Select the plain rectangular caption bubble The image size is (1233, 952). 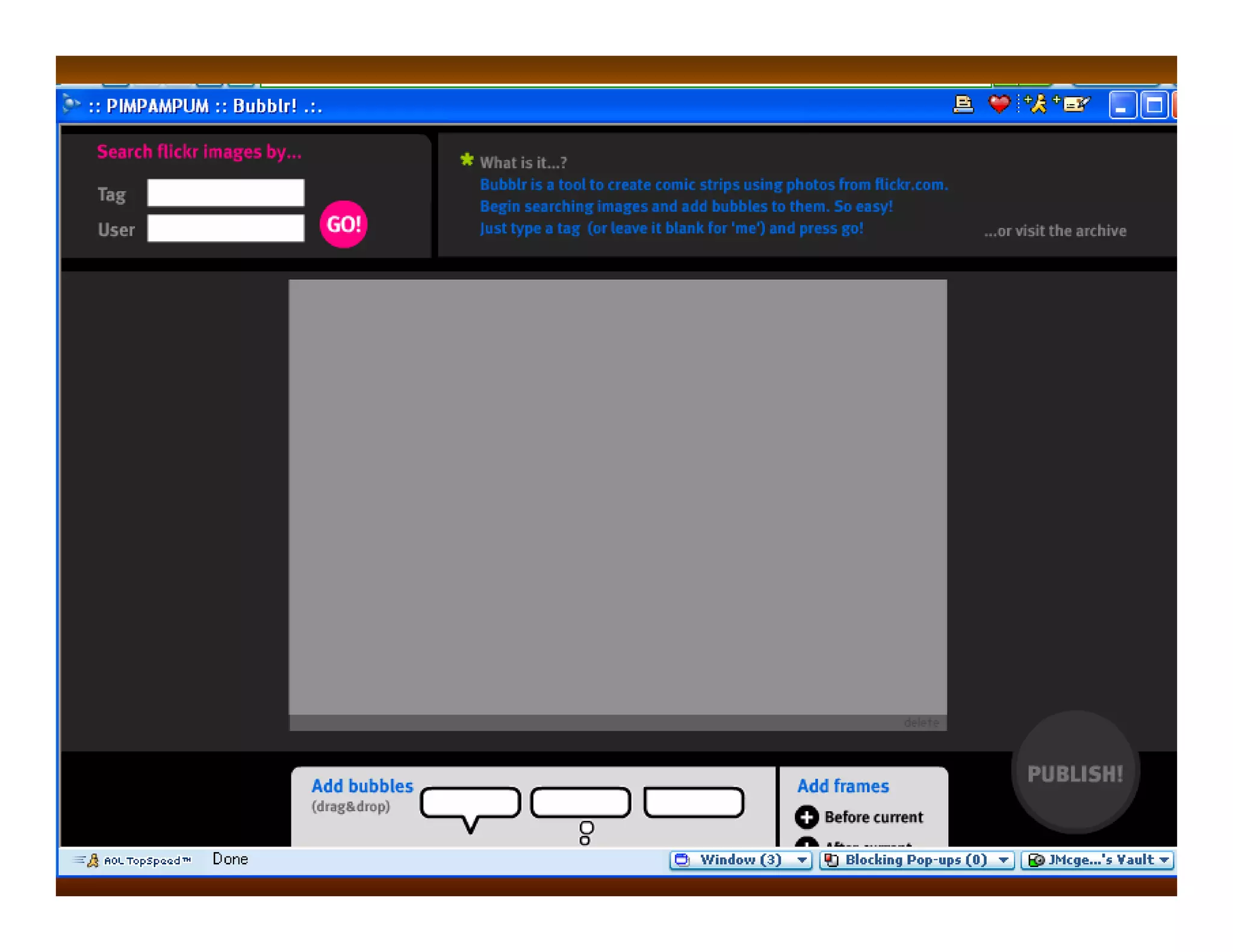[x=694, y=803]
